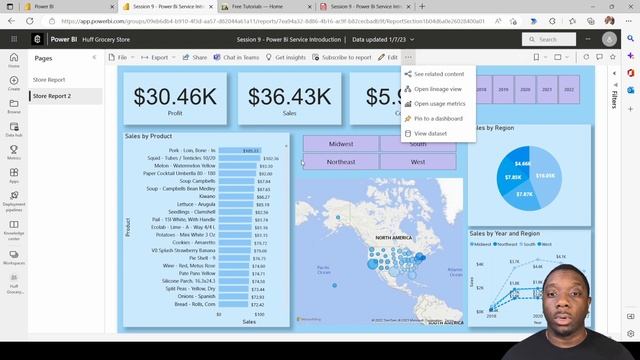The width and height of the screenshot is (640, 360).
Task: Select View dataset menu entry
Action: point(438,133)
